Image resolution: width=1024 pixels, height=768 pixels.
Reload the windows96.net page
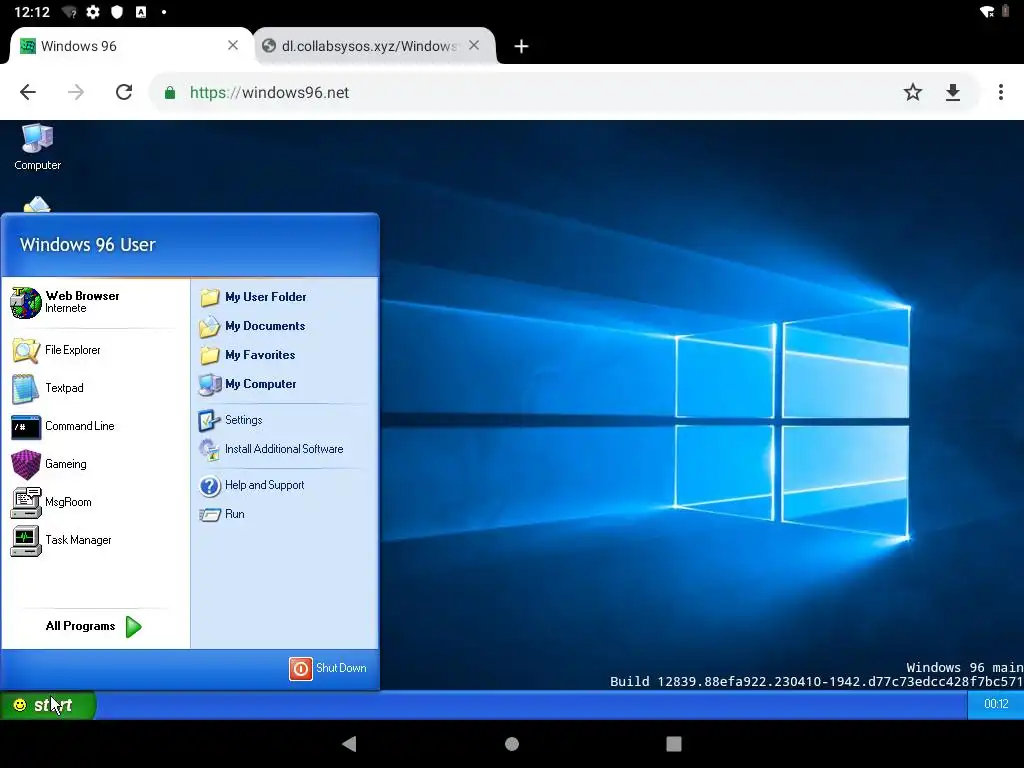pyautogui.click(x=124, y=92)
